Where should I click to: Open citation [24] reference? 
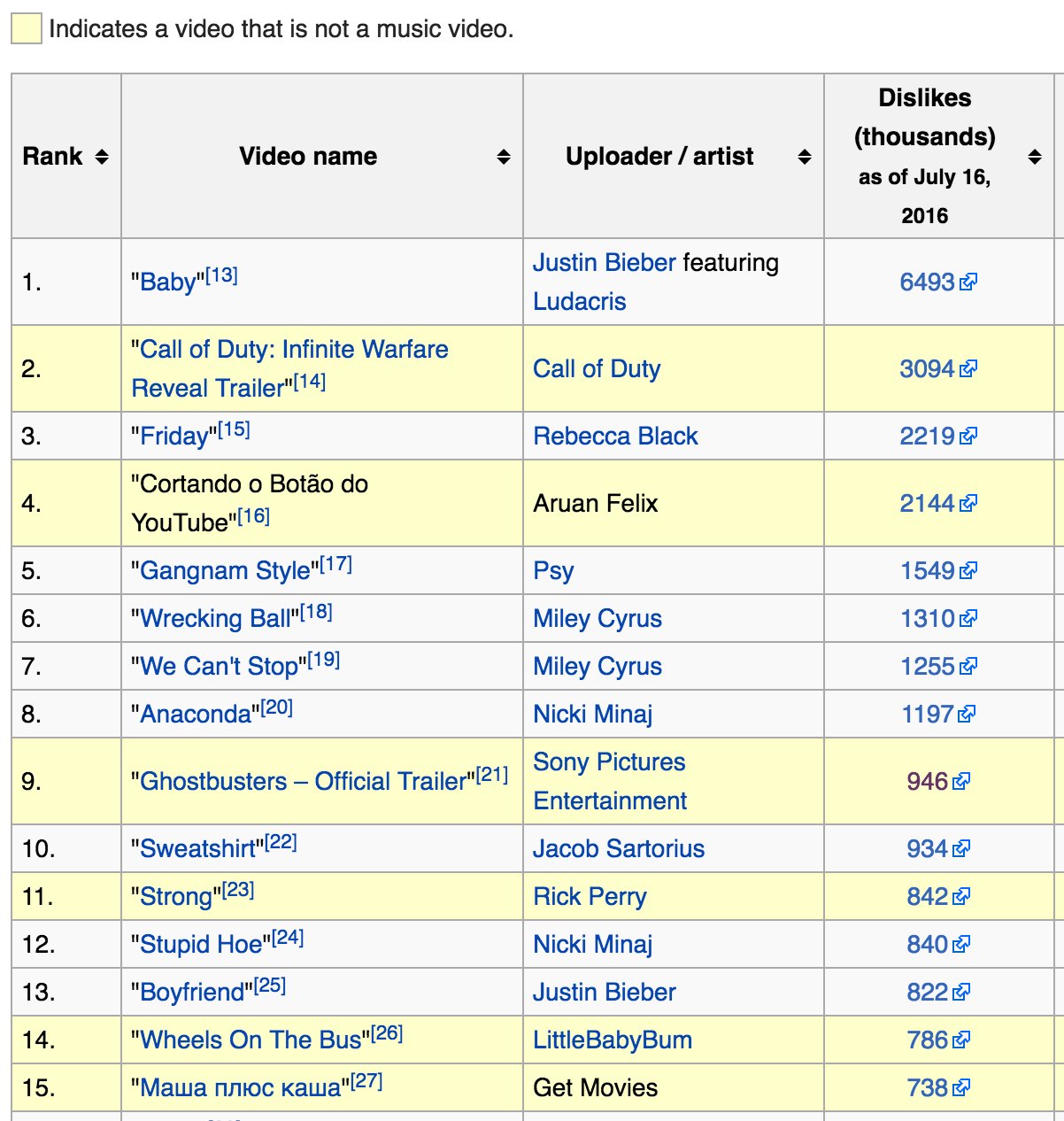tap(289, 938)
